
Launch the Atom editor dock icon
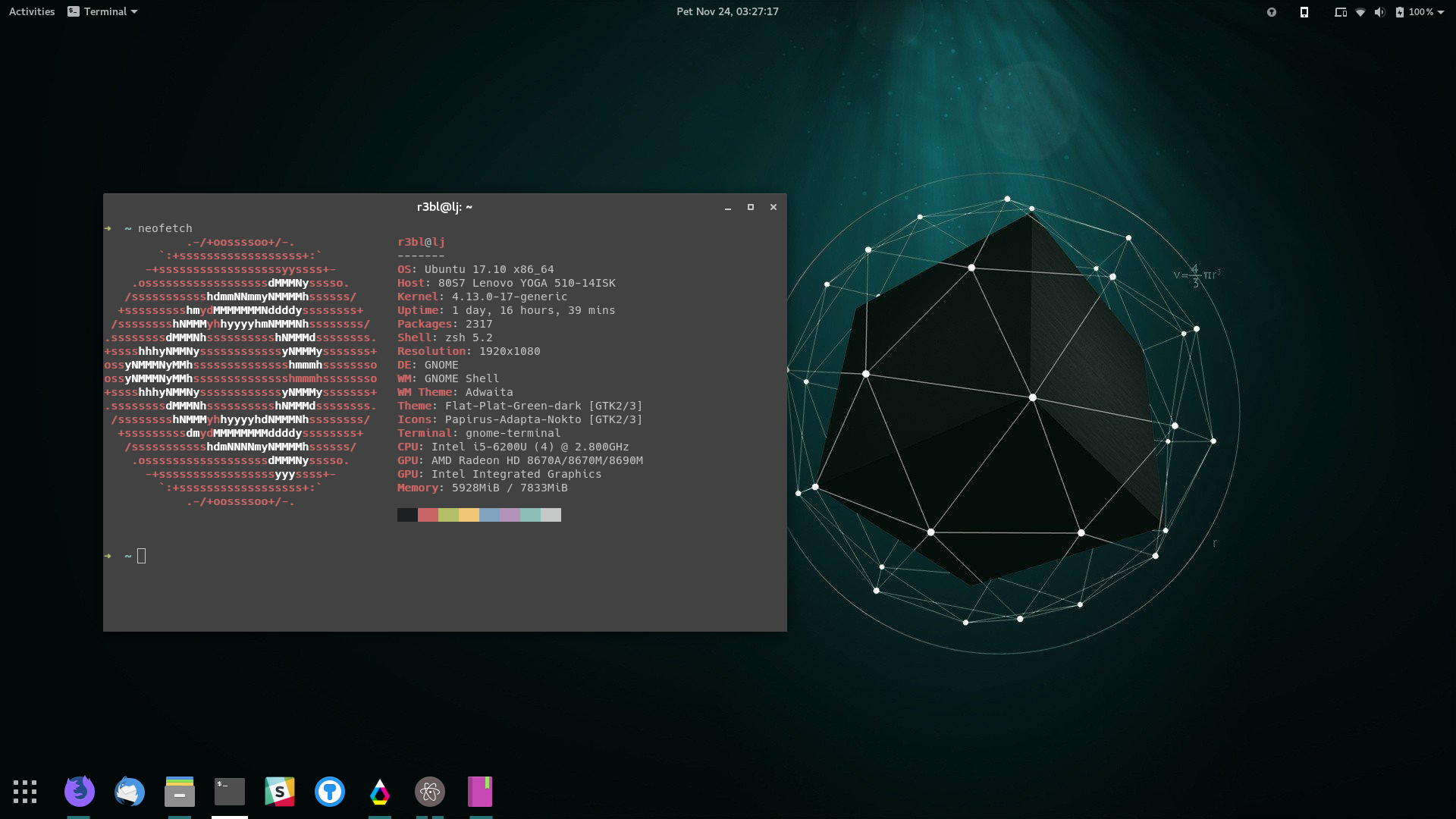(x=430, y=792)
